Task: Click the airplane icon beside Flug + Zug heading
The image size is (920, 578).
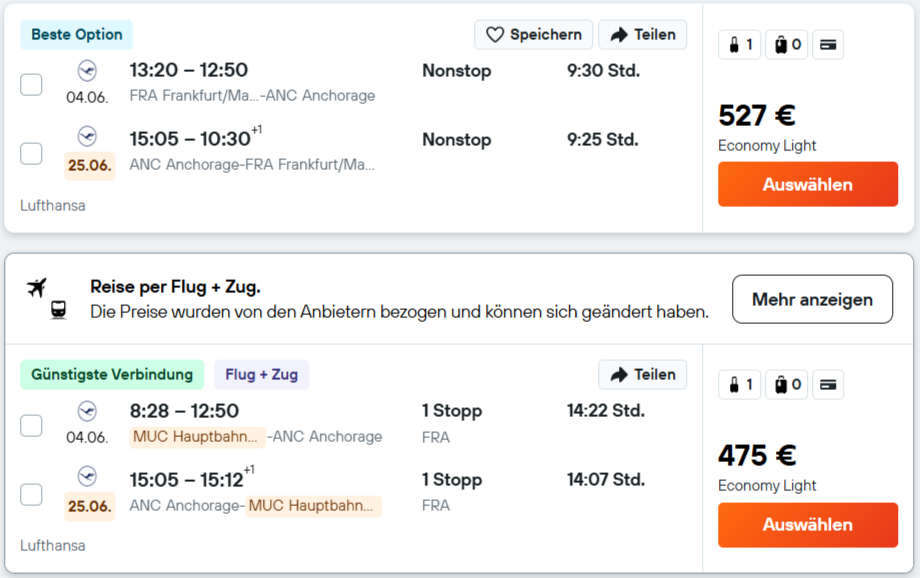Action: point(37,288)
